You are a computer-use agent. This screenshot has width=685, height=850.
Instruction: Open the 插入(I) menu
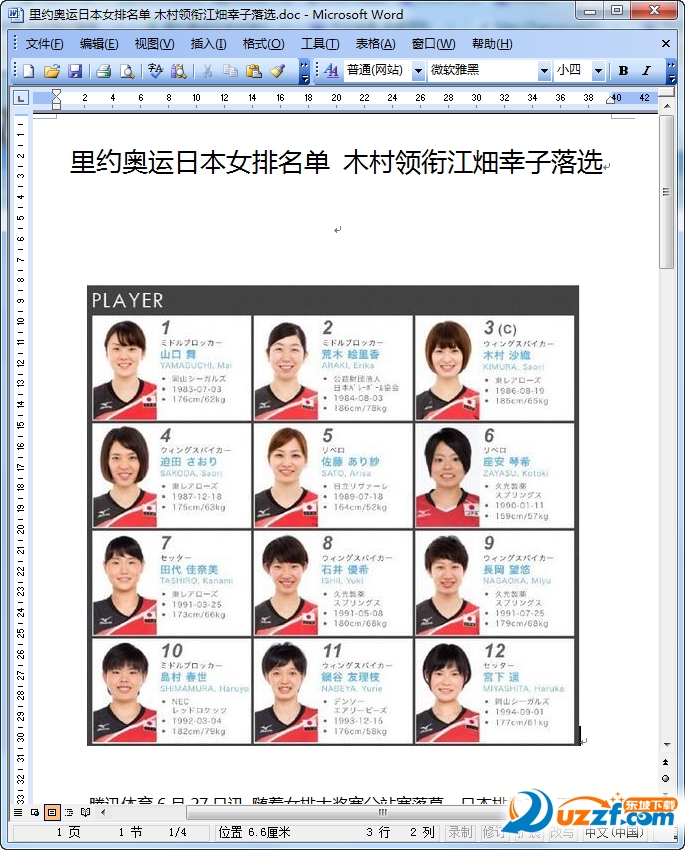click(209, 44)
